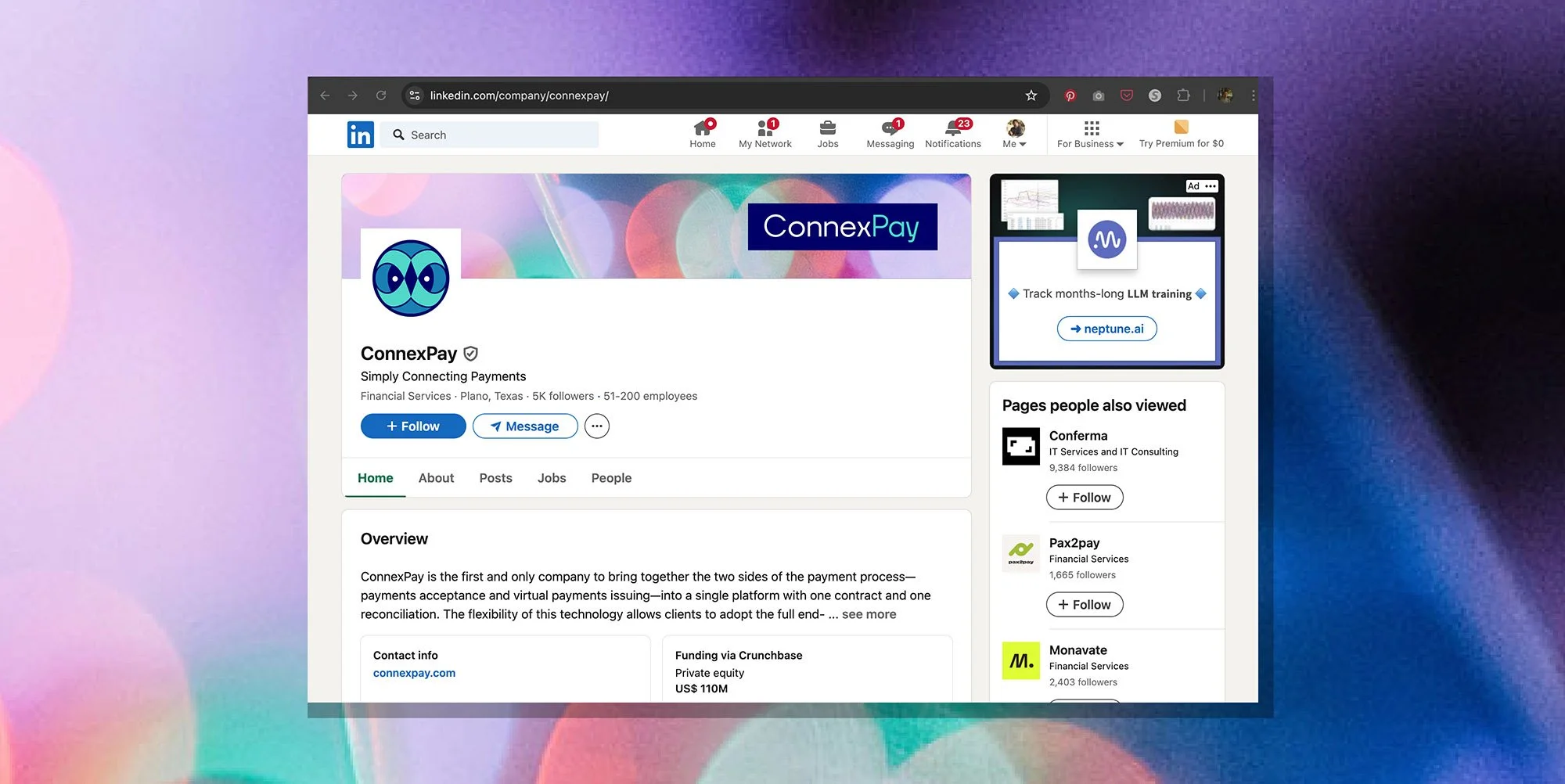Click the Try Premium for $0 icon
The width and height of the screenshot is (1565, 784).
1182,127
